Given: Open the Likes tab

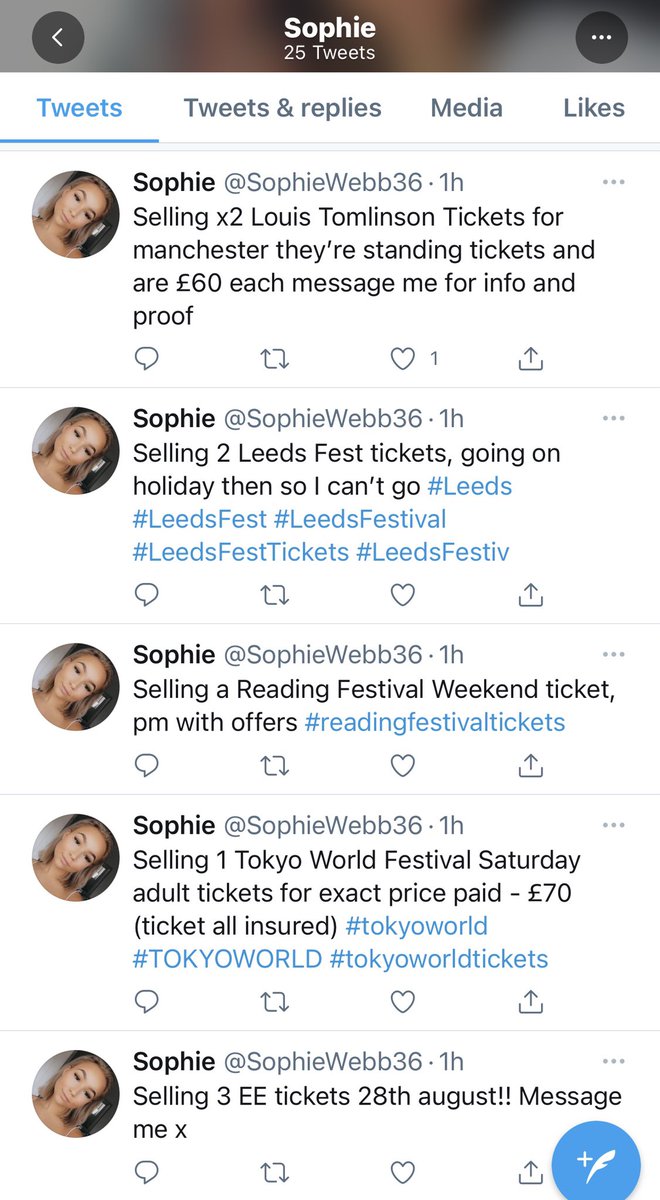Looking at the screenshot, I should pyautogui.click(x=594, y=108).
